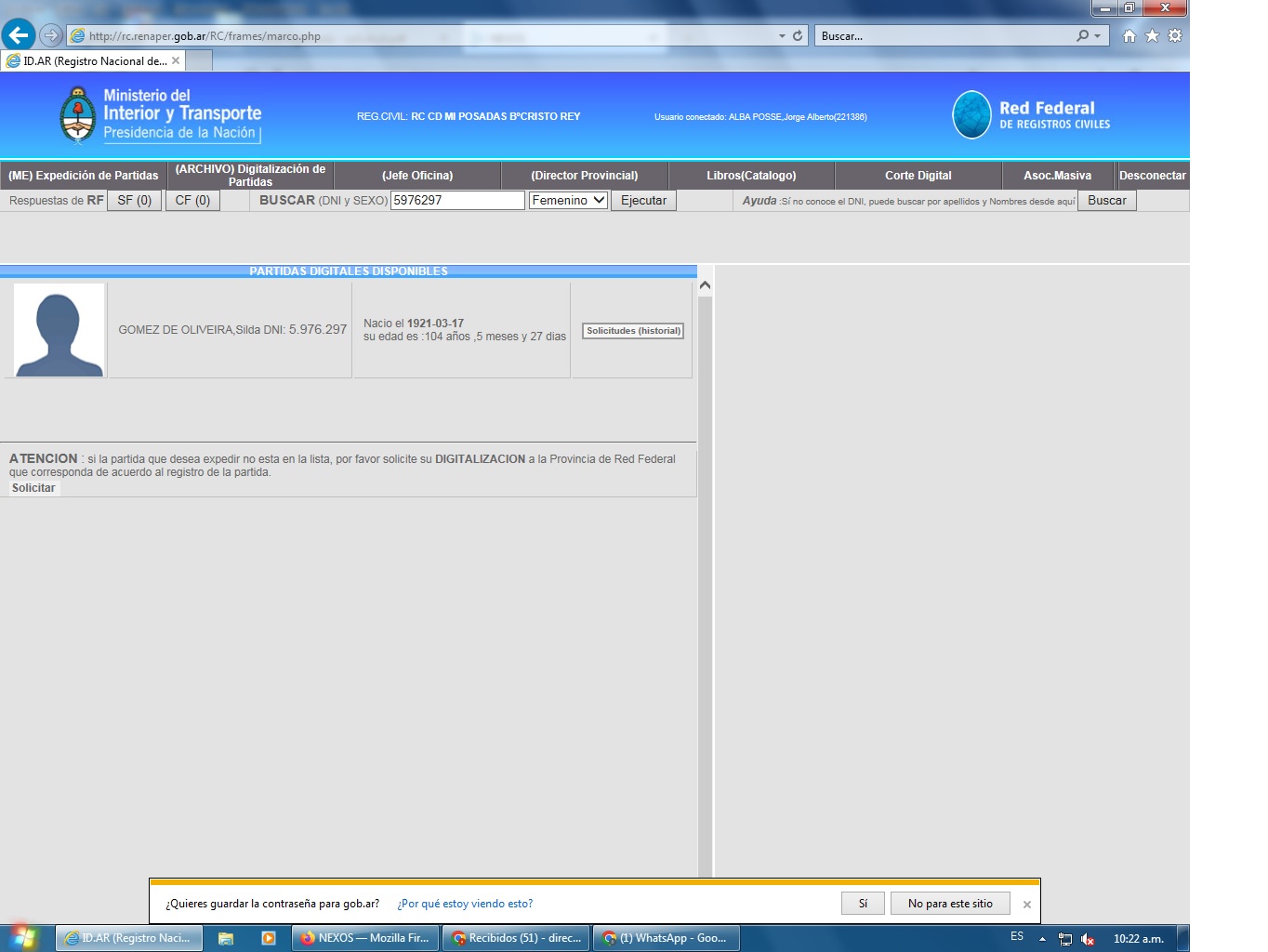
Task: Expand the Femenino sex dropdown
Action: pos(568,200)
